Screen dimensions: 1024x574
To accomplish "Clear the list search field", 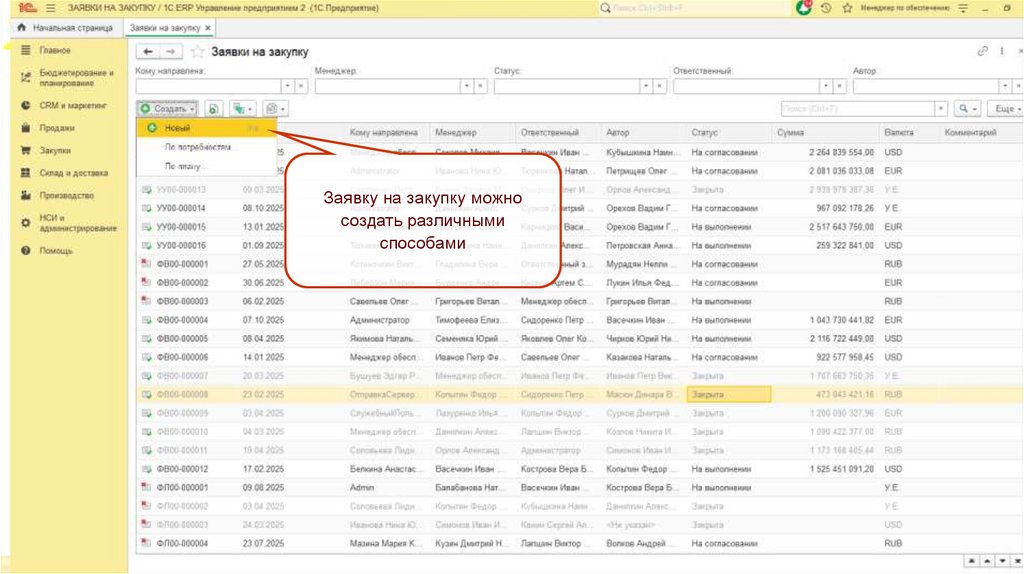I will pyautogui.click(x=941, y=108).
